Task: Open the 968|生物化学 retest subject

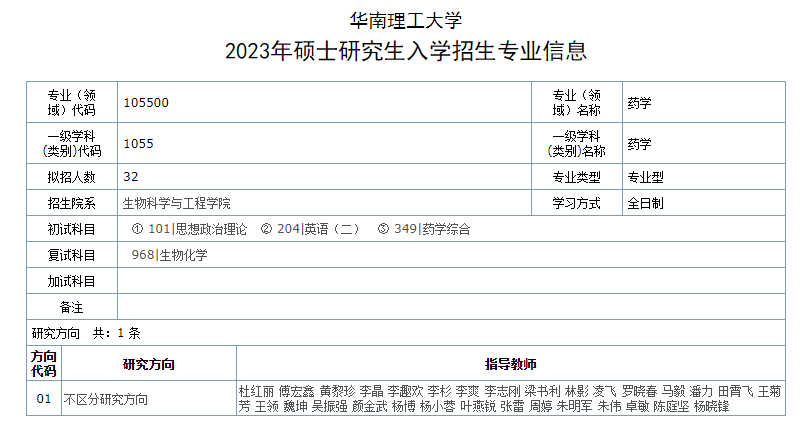Action: pos(170,255)
